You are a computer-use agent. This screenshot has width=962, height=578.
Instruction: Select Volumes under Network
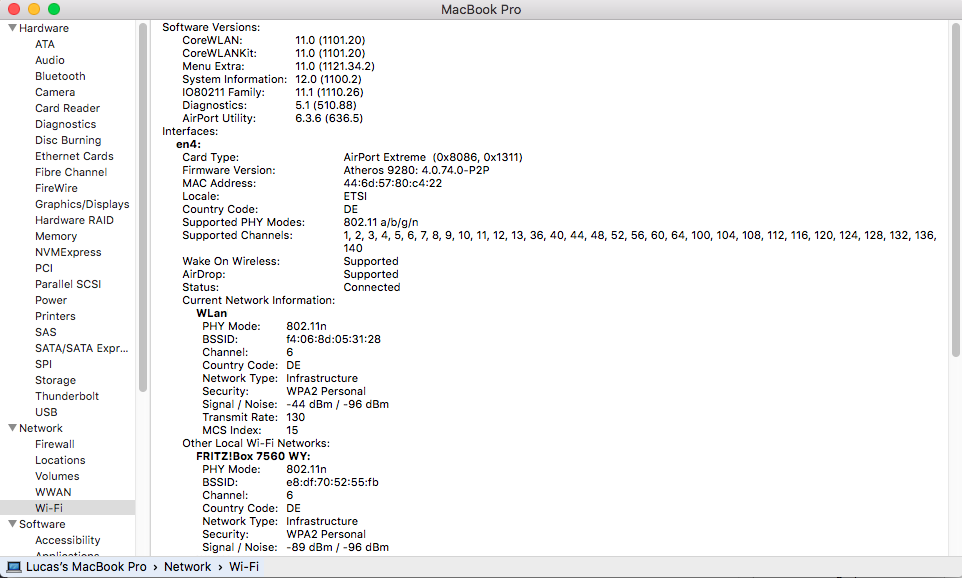[x=57, y=476]
